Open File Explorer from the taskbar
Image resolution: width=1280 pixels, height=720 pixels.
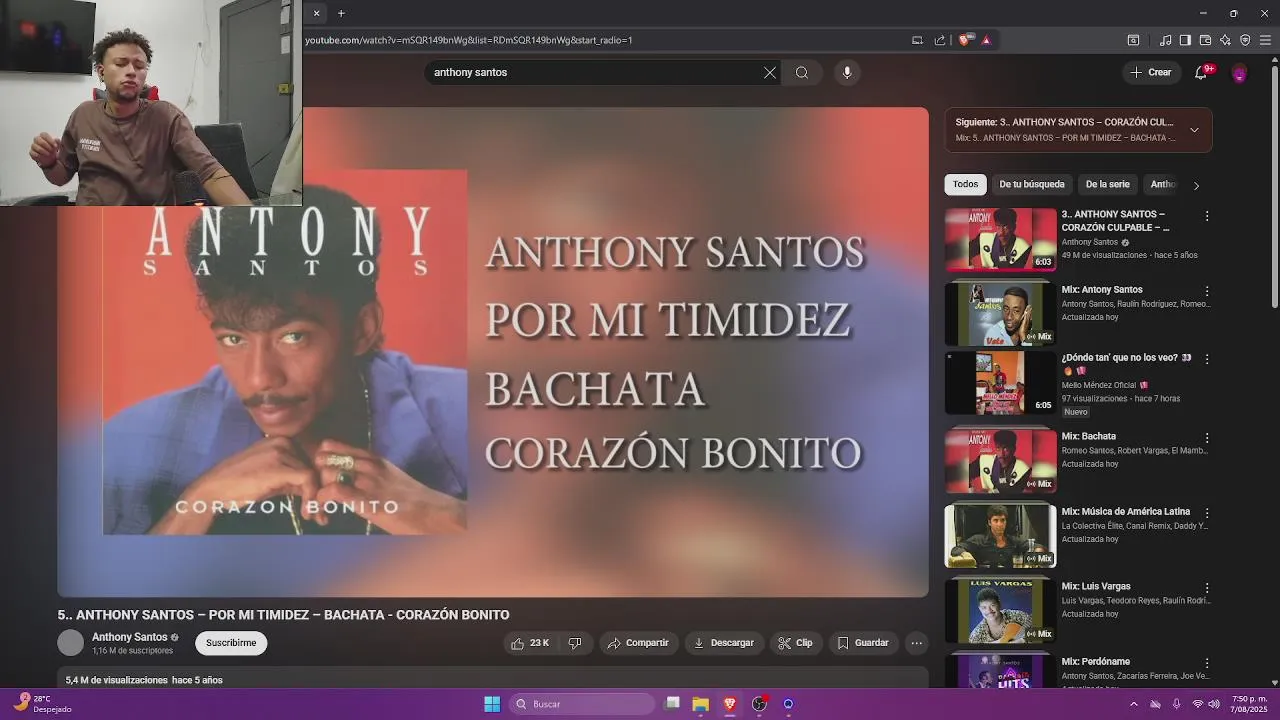pyautogui.click(x=700, y=704)
